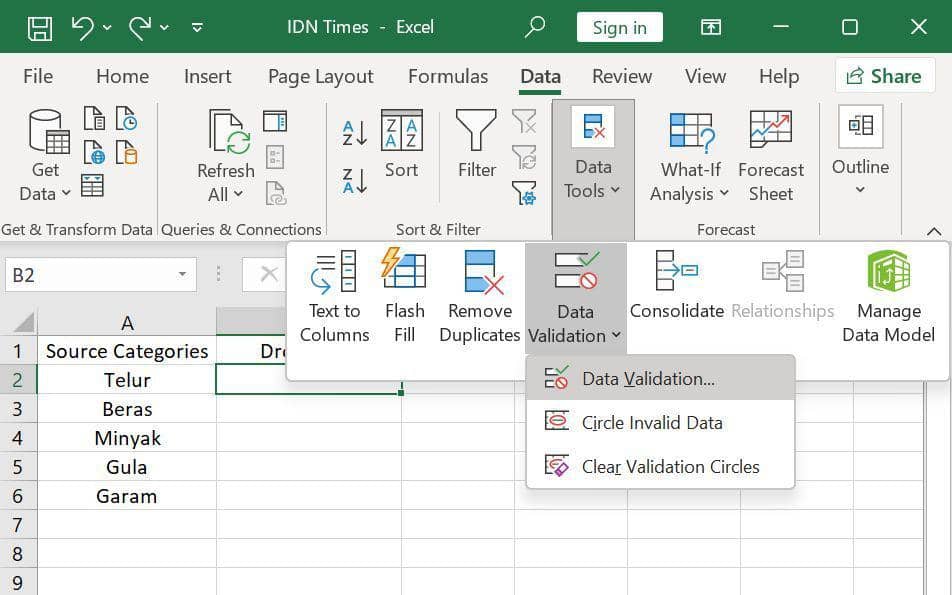Switch to the Review tab
The image size is (952, 595).
click(621, 76)
